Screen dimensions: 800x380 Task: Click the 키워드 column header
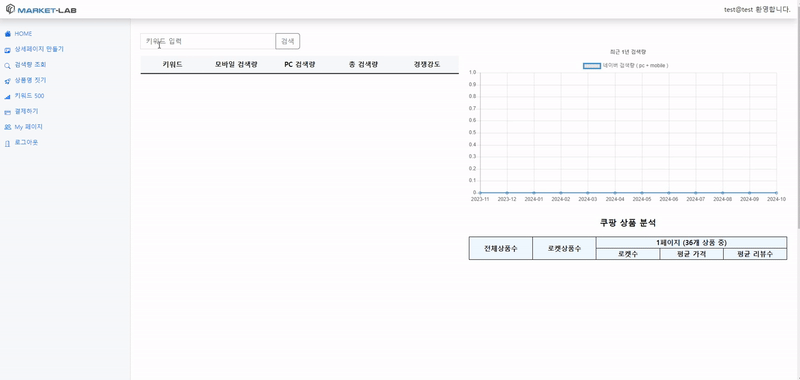[172, 65]
